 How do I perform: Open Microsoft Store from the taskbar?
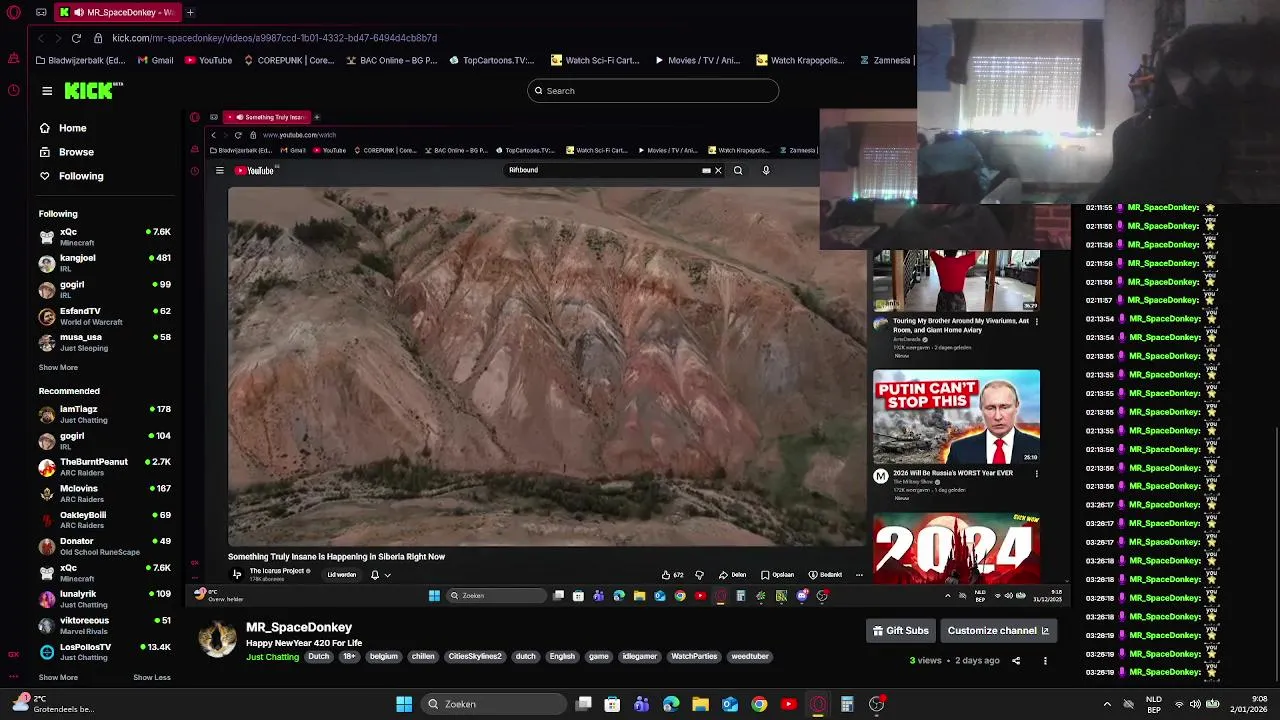coord(612,704)
